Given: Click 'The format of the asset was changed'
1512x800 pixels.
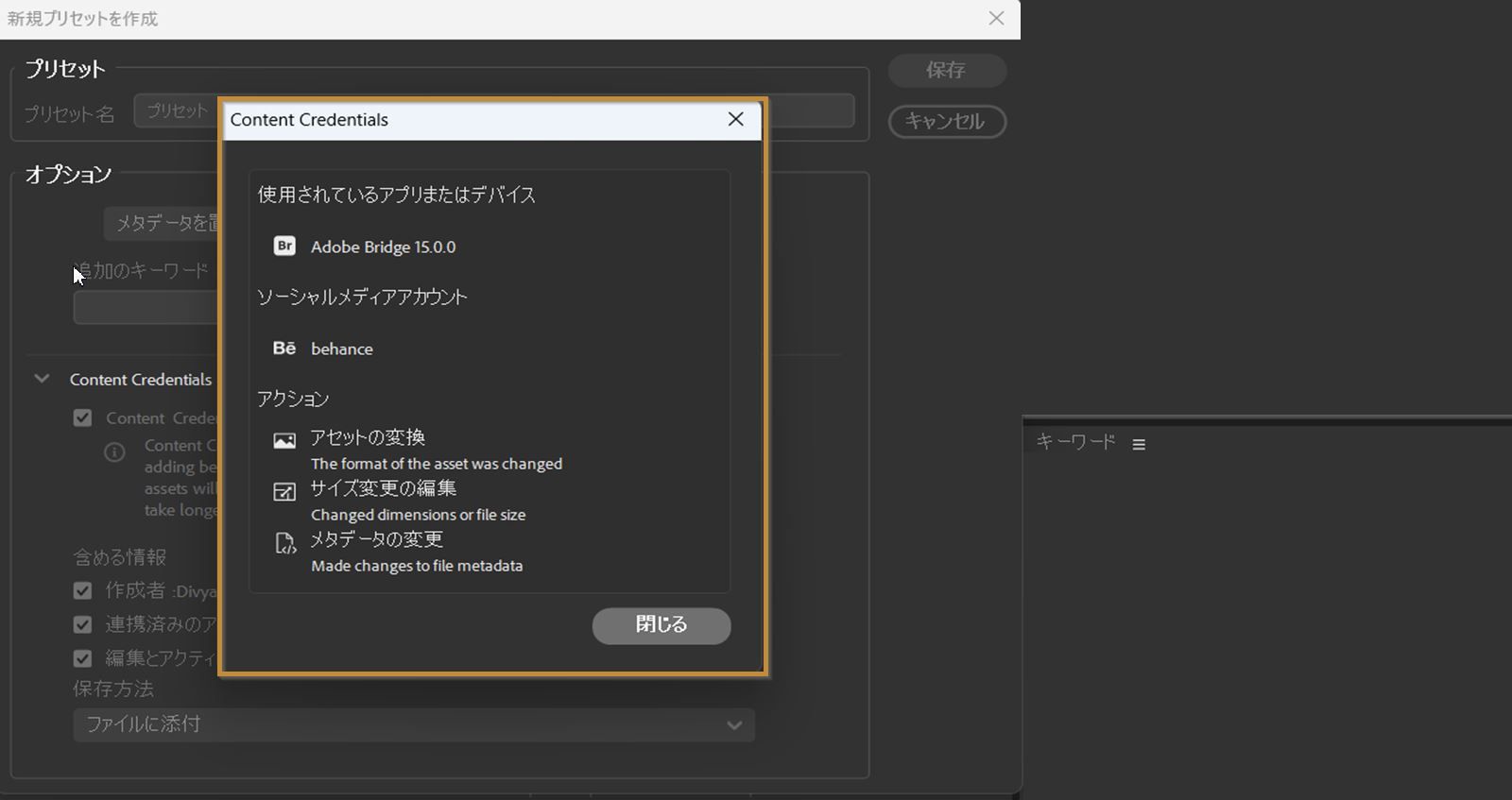Looking at the screenshot, I should (x=437, y=464).
